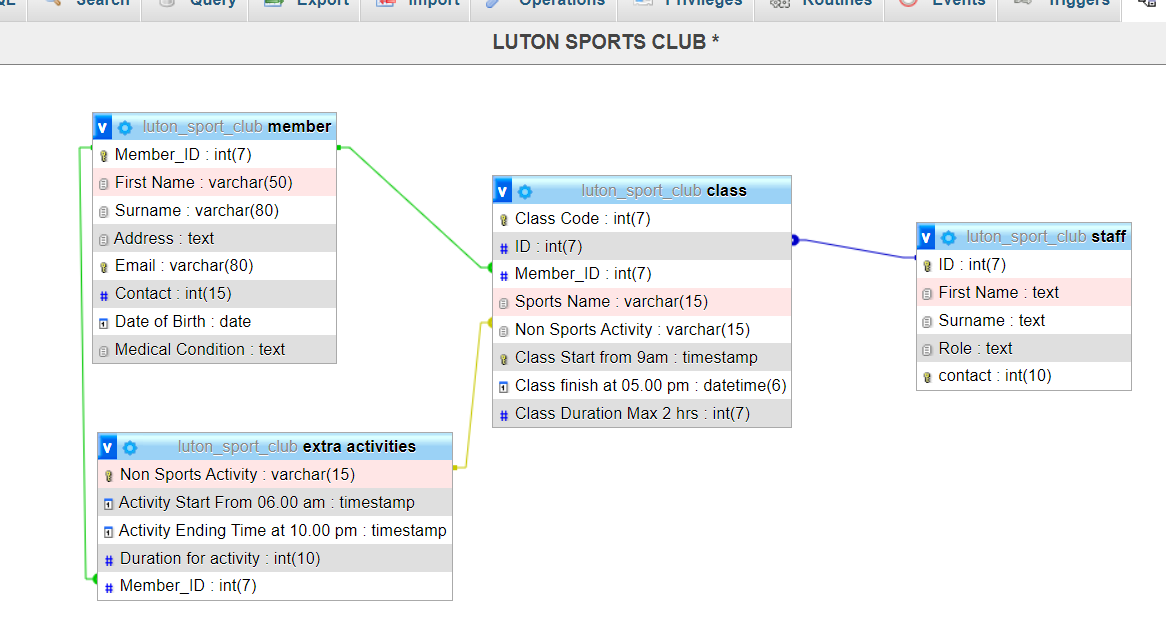Click the key icon beside Class Code

pos(504,219)
